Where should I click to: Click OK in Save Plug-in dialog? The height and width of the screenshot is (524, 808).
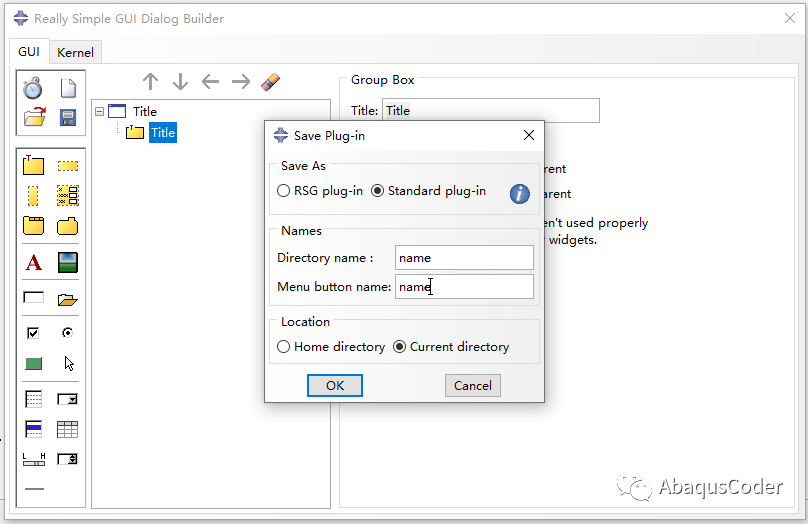pyautogui.click(x=335, y=385)
